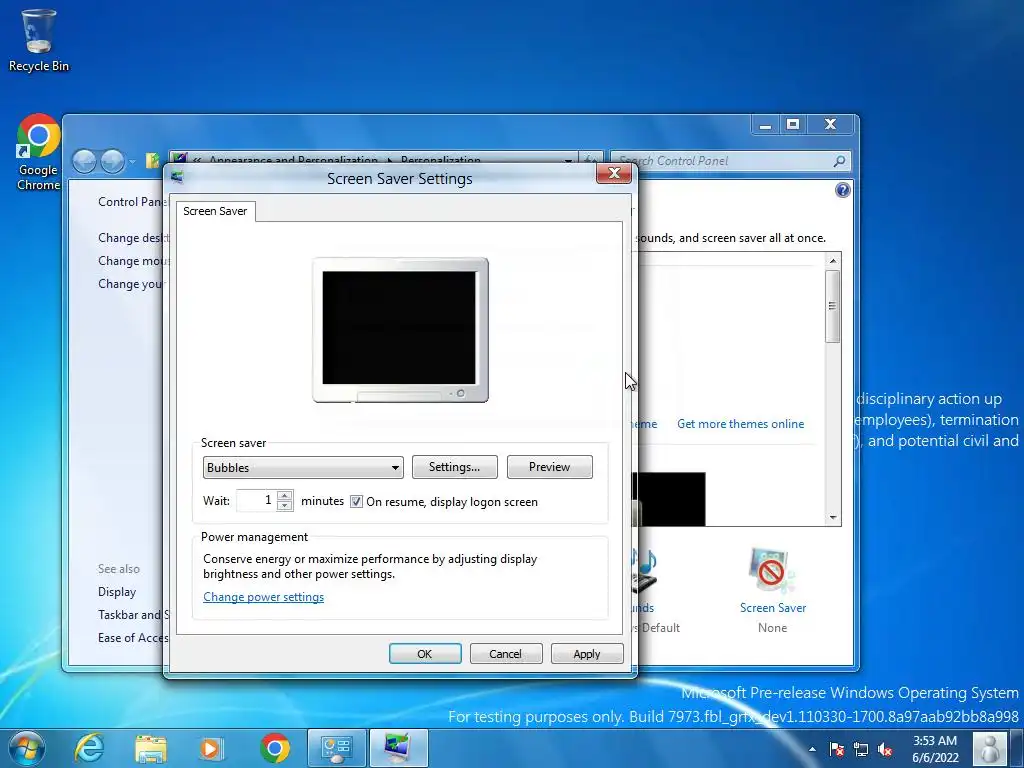The image size is (1024, 768).
Task: Expand the address bar dropdown in Control Panel
Action: tap(568, 161)
